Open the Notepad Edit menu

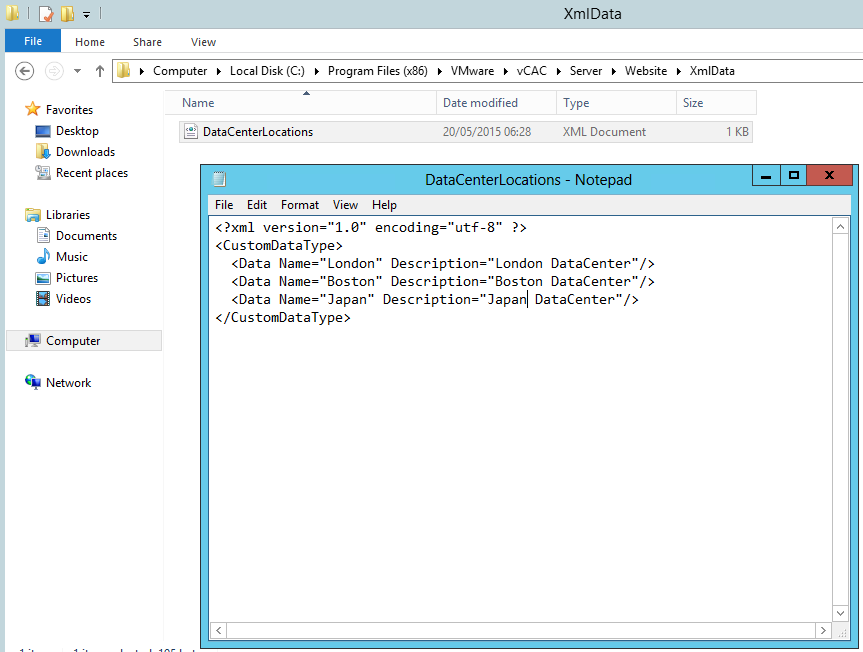pos(257,205)
